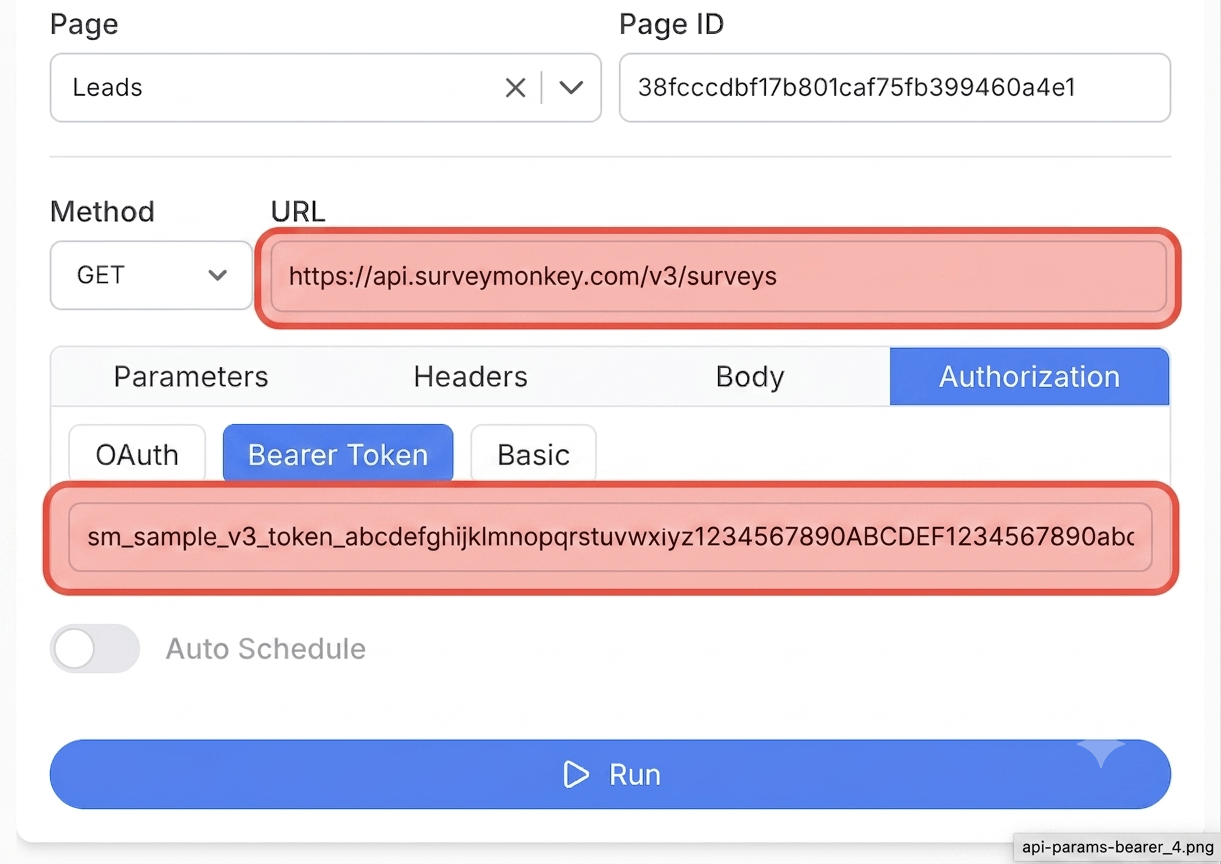Choose the Bearer Token option
Screen dimensions: 1221x864
pyautogui.click(x=338, y=454)
